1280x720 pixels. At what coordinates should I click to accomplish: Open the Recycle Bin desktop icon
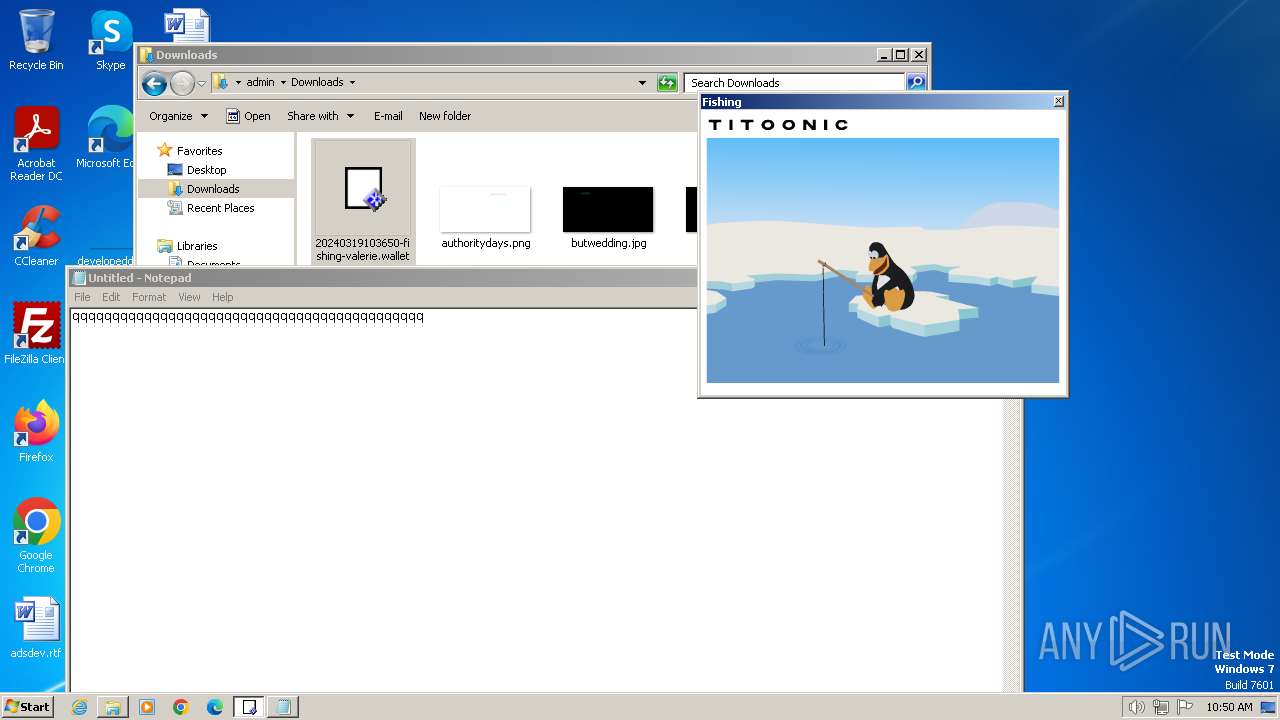pyautogui.click(x=36, y=40)
